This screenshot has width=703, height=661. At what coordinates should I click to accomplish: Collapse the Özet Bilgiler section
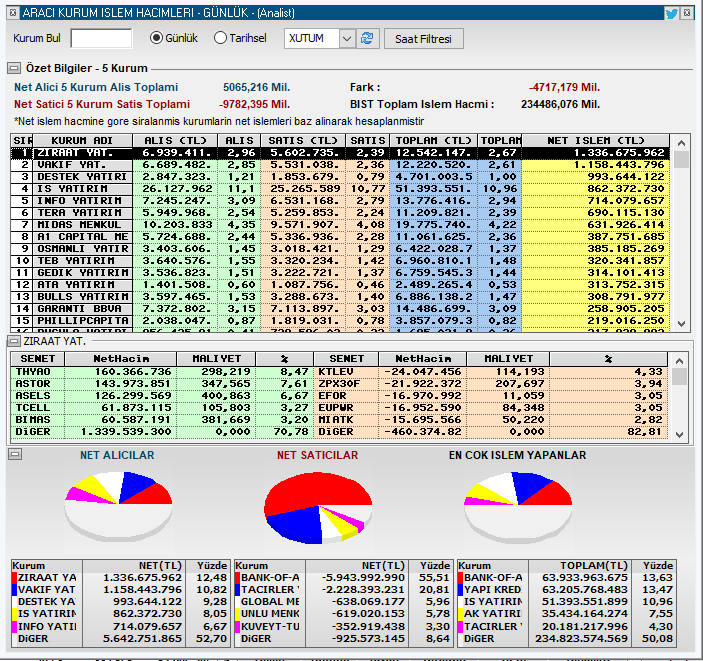[x=14, y=69]
